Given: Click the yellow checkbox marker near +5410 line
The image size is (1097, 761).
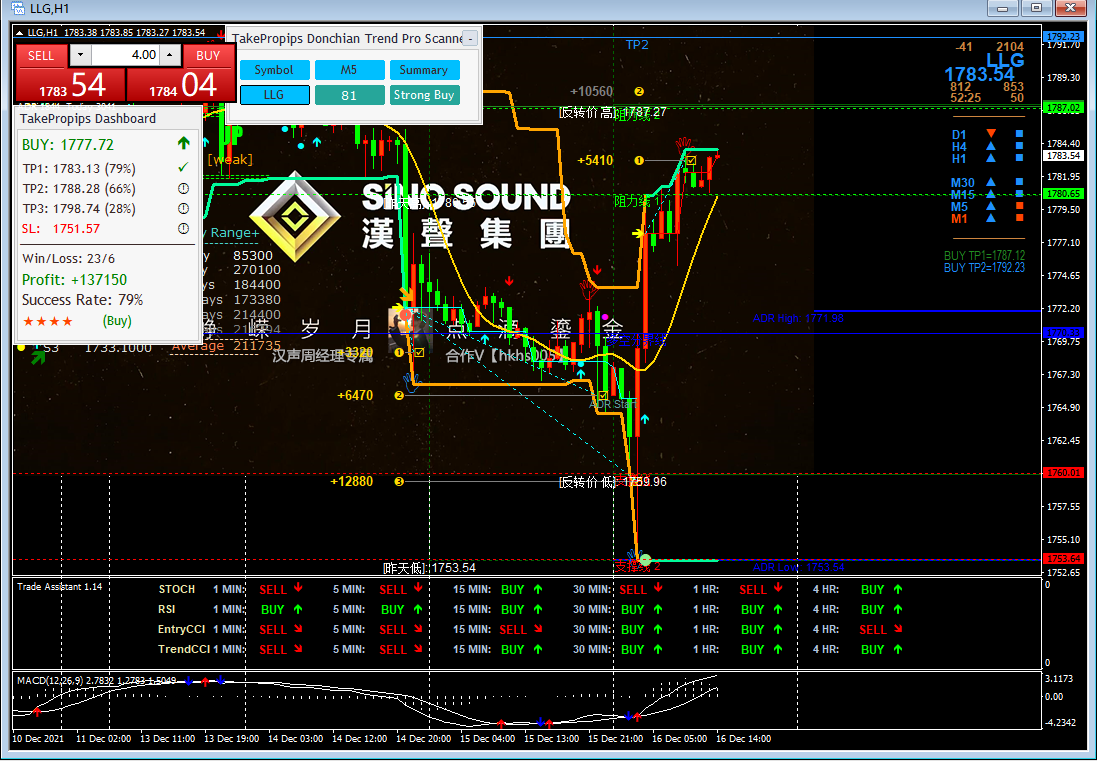Looking at the screenshot, I should 691,161.
